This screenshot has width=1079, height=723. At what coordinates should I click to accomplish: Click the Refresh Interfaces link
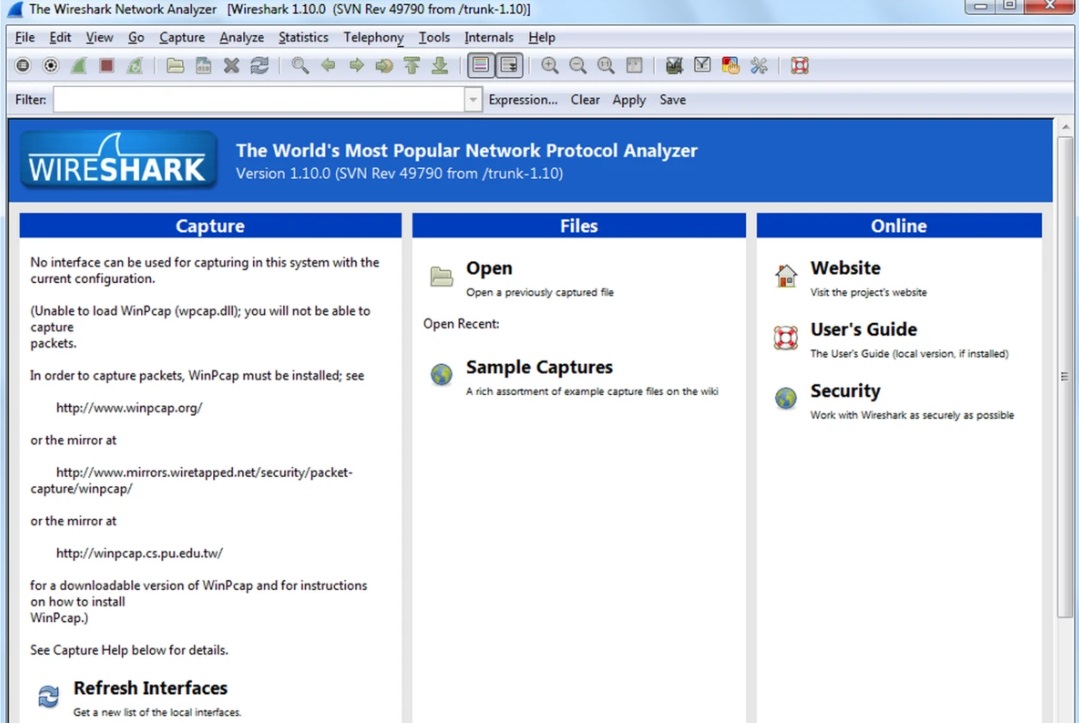click(x=150, y=688)
